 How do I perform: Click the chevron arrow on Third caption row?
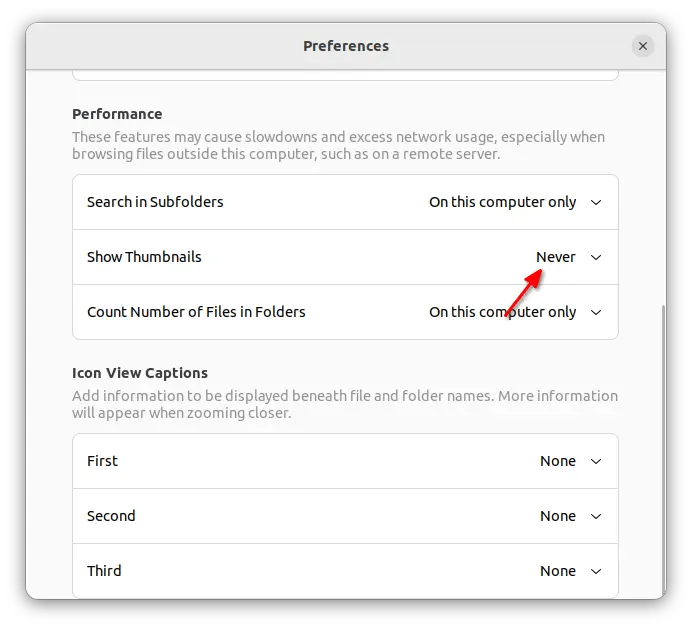(x=596, y=571)
